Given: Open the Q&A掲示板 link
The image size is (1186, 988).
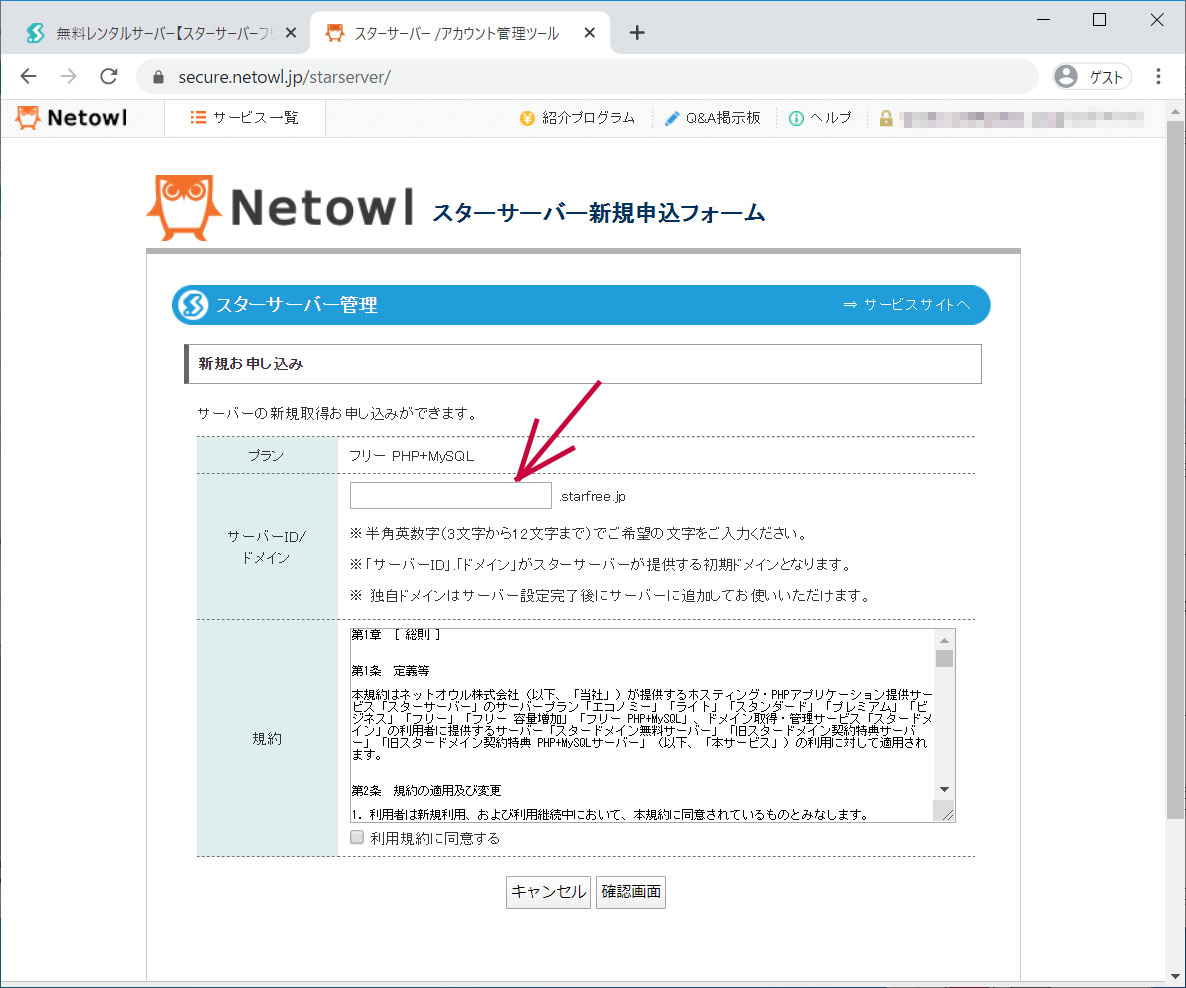Looking at the screenshot, I should point(713,118).
